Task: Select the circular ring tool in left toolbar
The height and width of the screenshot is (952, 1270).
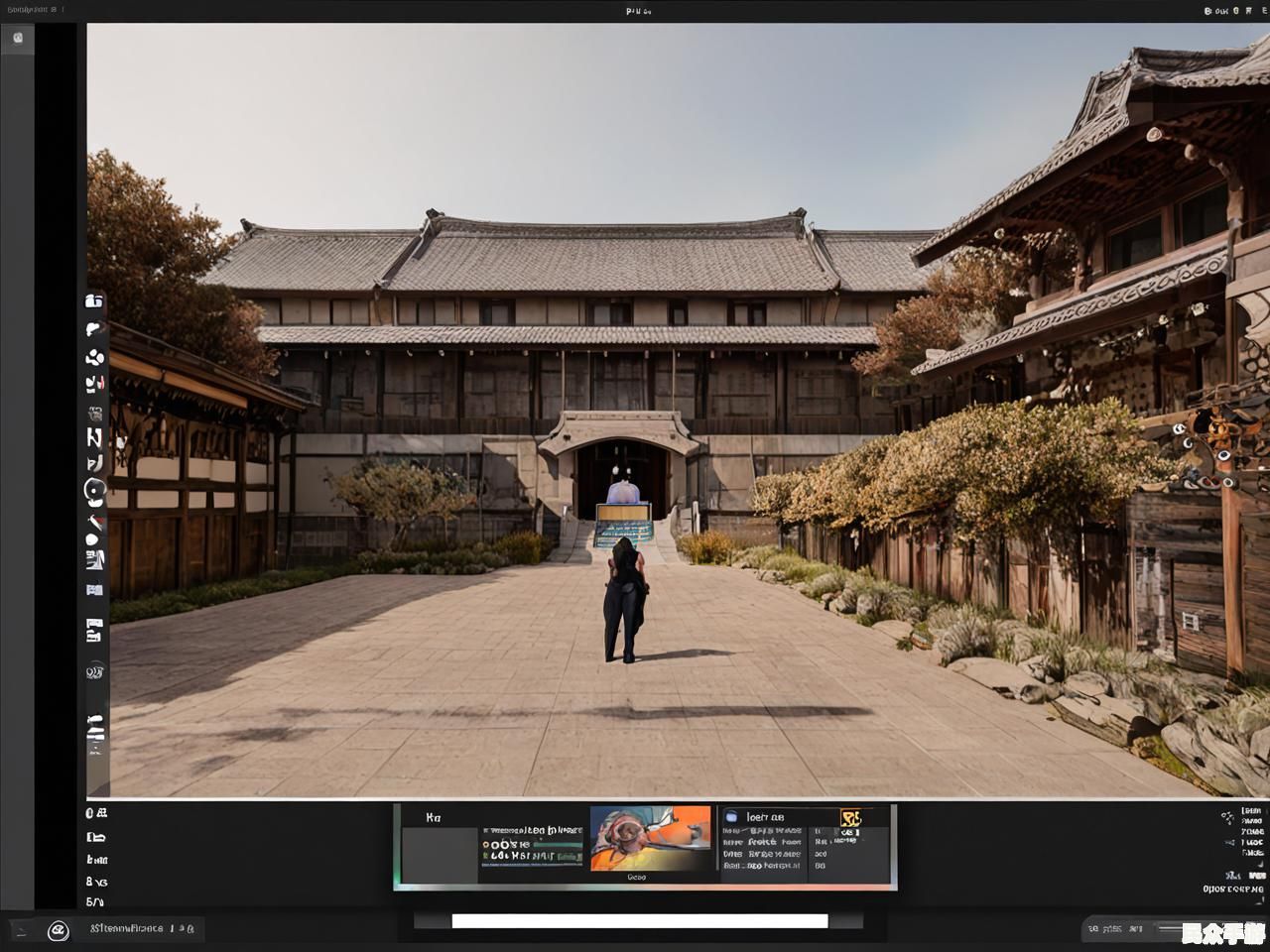Action: [x=94, y=490]
